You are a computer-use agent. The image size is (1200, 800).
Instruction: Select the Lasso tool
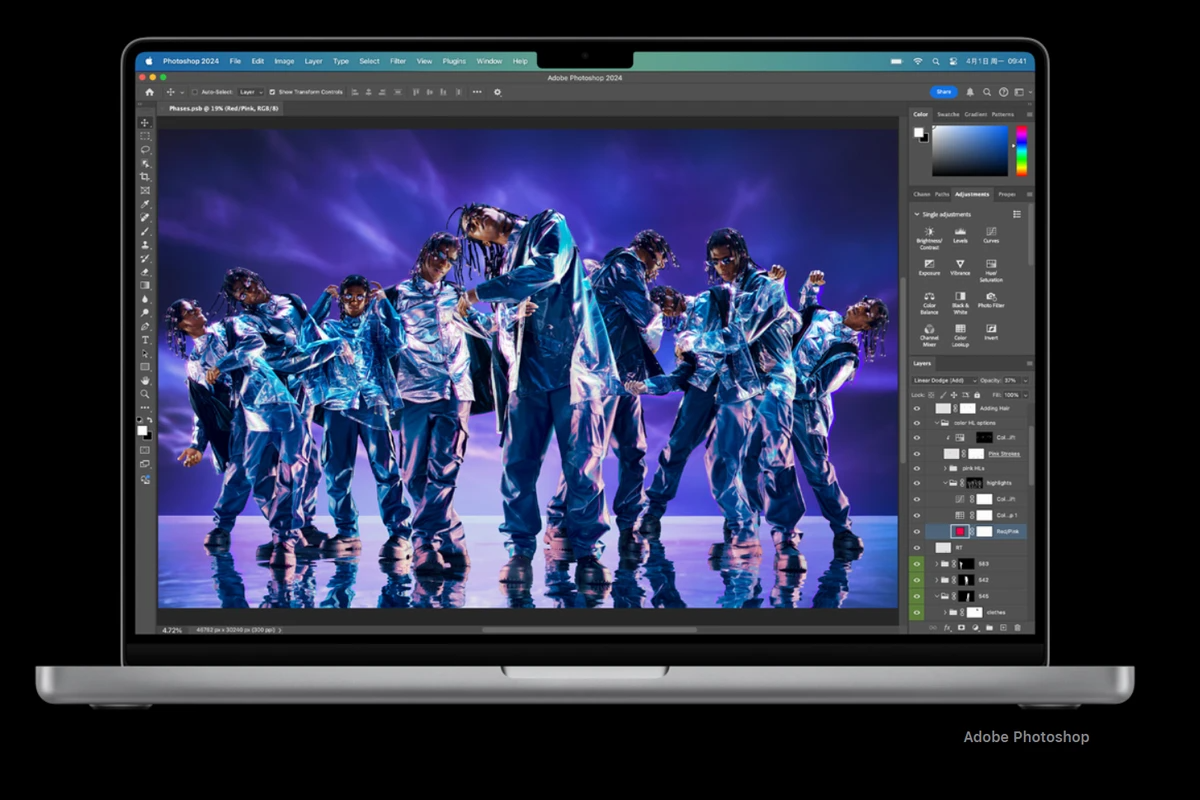pos(145,149)
